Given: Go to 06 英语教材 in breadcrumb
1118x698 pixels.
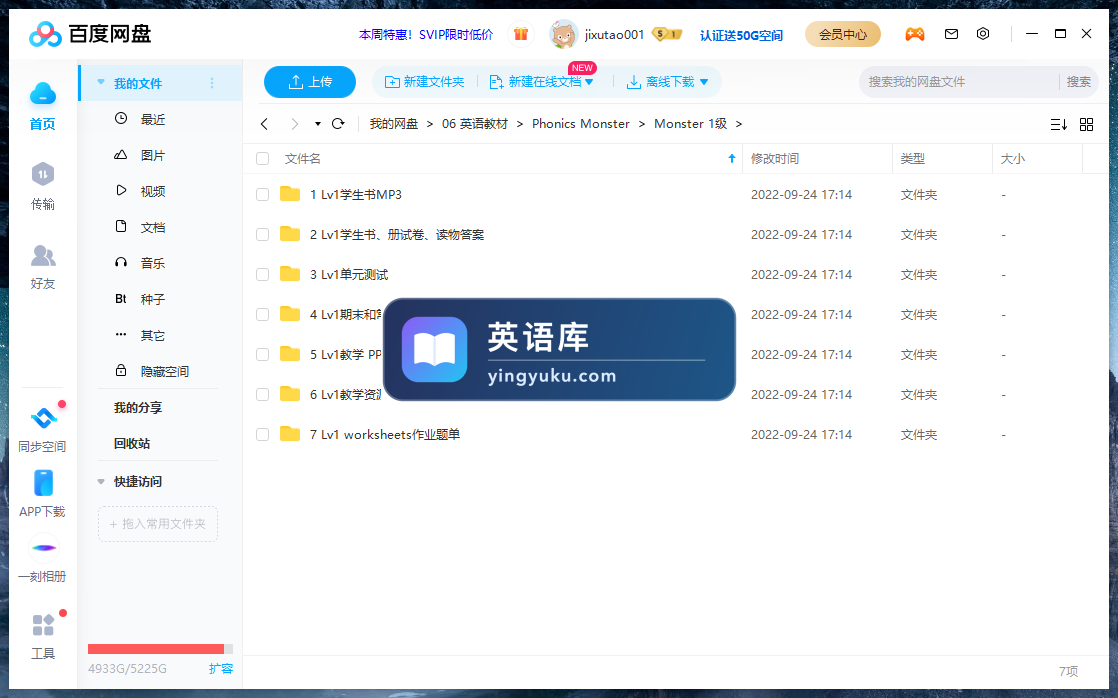Looking at the screenshot, I should tap(475, 124).
